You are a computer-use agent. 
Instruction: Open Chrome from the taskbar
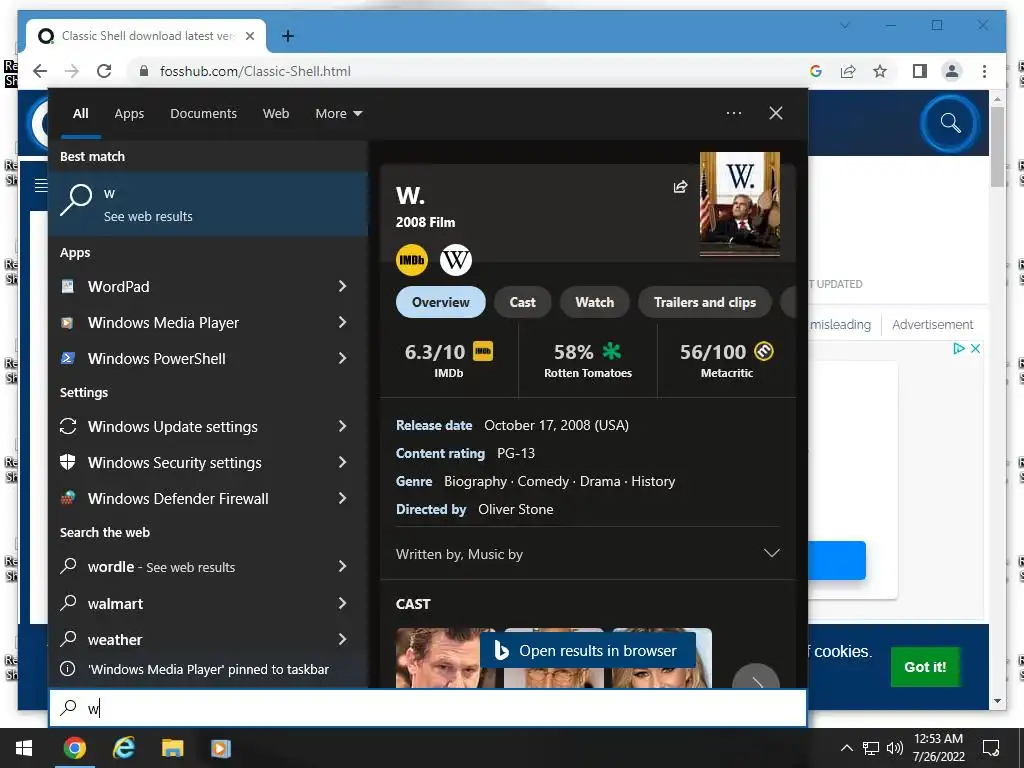74,748
